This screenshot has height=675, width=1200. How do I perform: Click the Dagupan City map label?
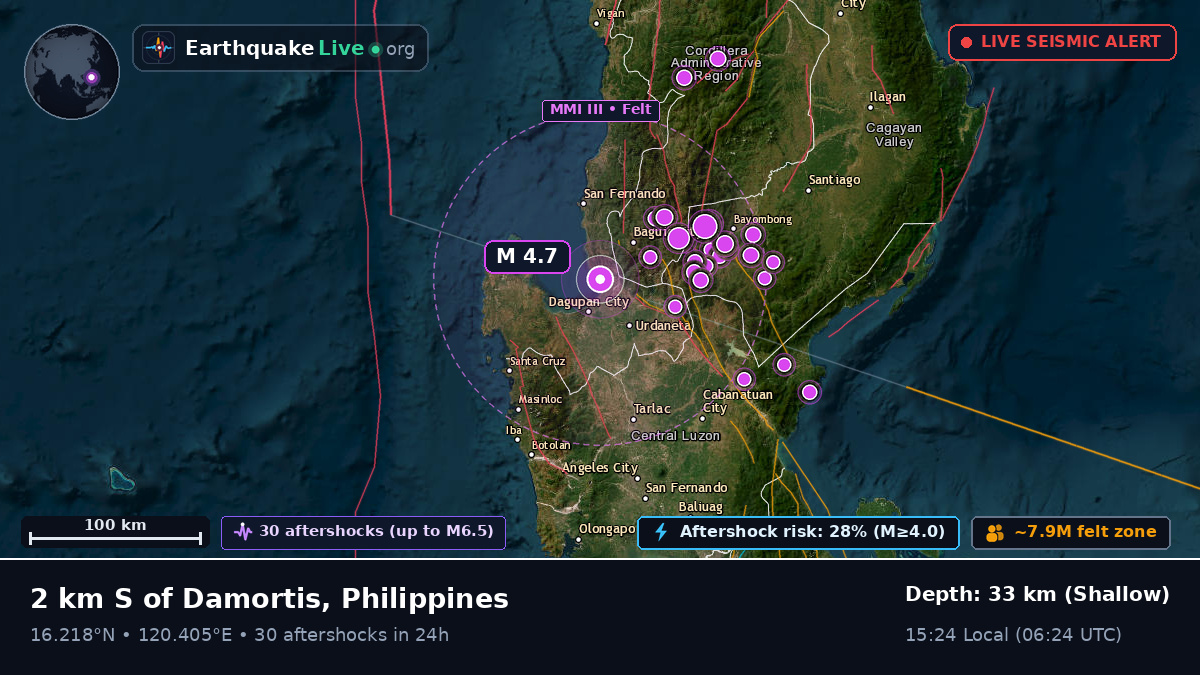pos(589,302)
